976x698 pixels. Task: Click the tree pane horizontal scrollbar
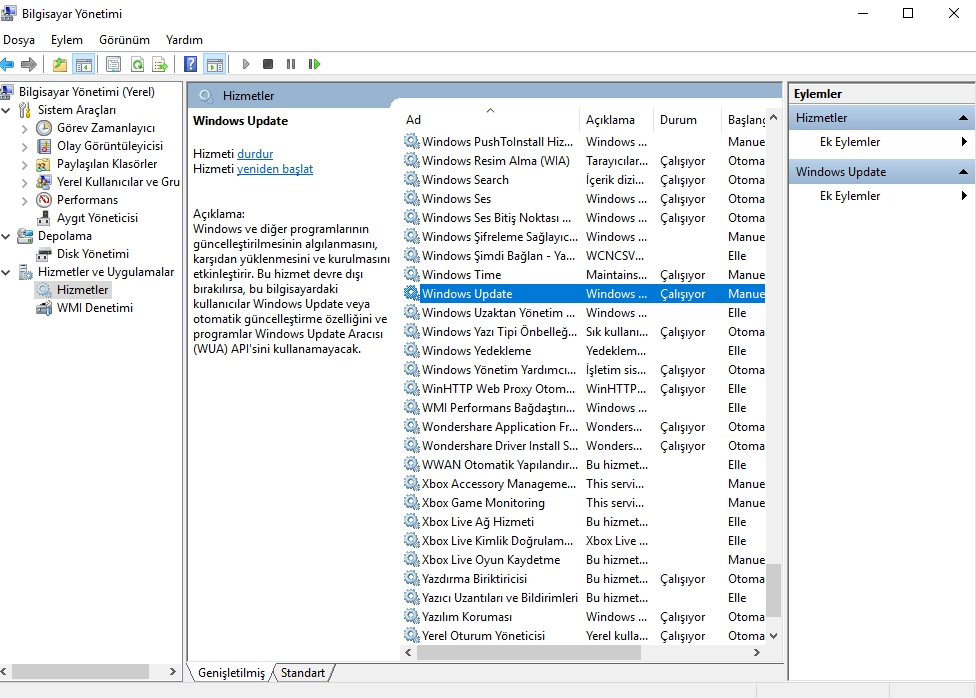(80, 671)
